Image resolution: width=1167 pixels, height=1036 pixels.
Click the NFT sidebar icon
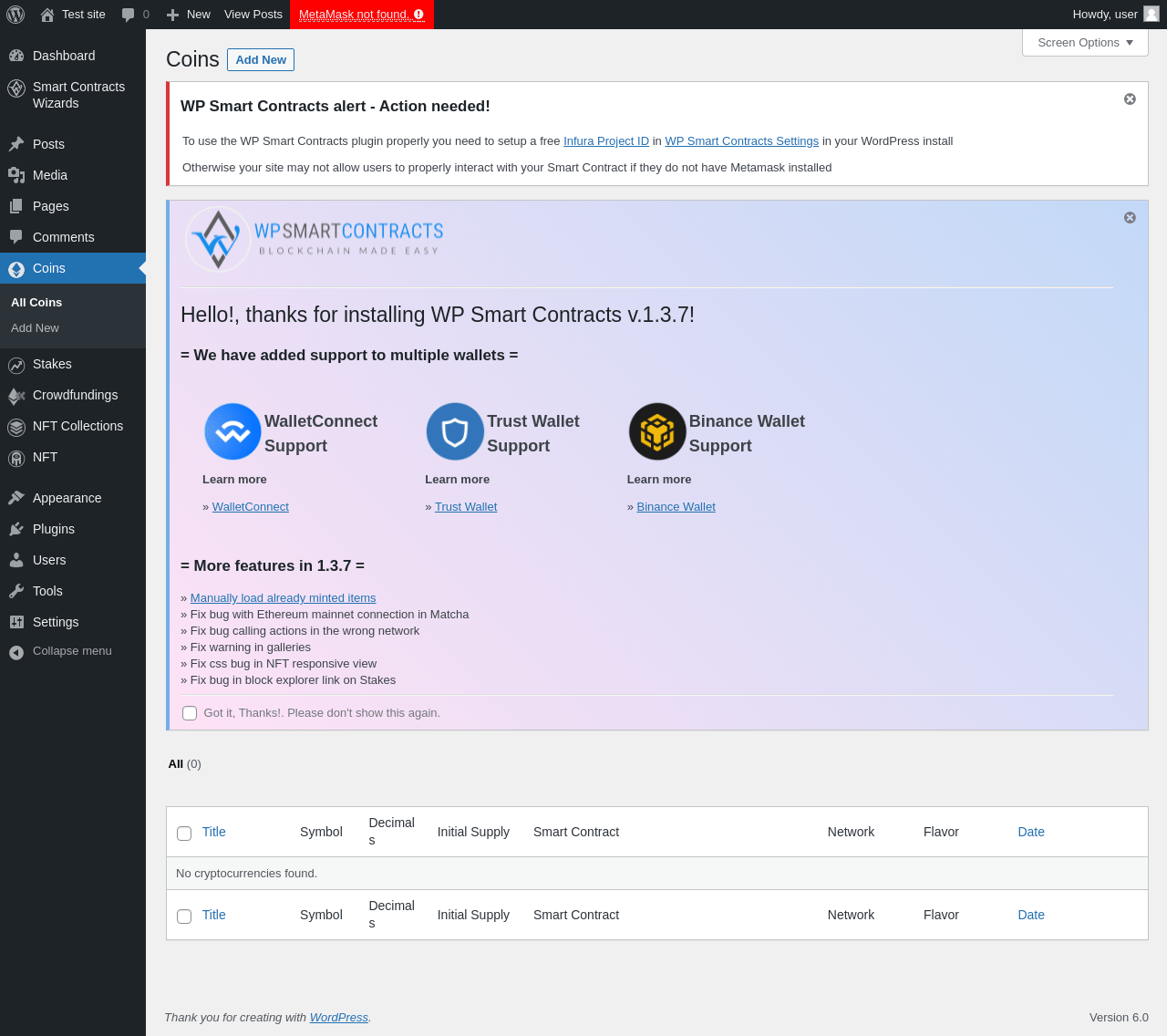[x=16, y=458]
